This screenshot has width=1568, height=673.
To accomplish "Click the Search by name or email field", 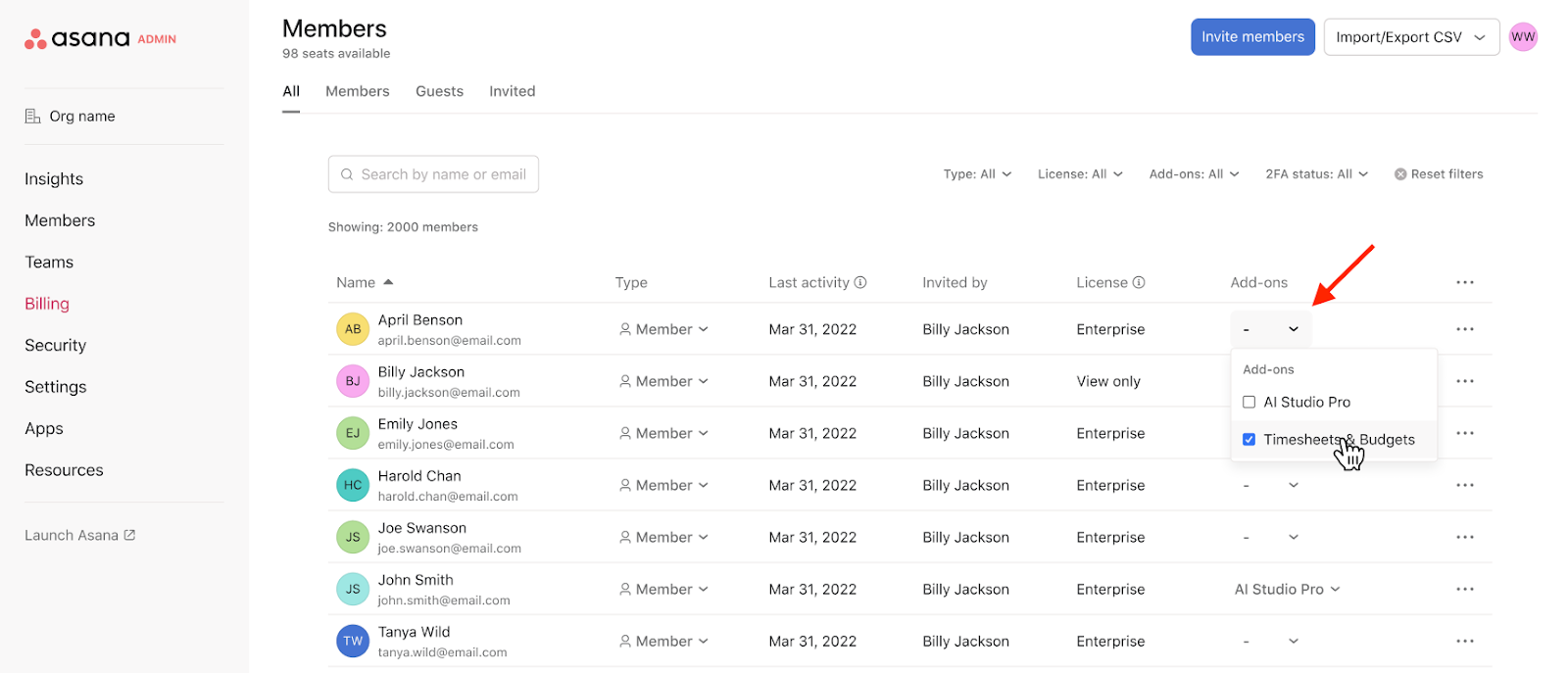I will click(x=433, y=174).
